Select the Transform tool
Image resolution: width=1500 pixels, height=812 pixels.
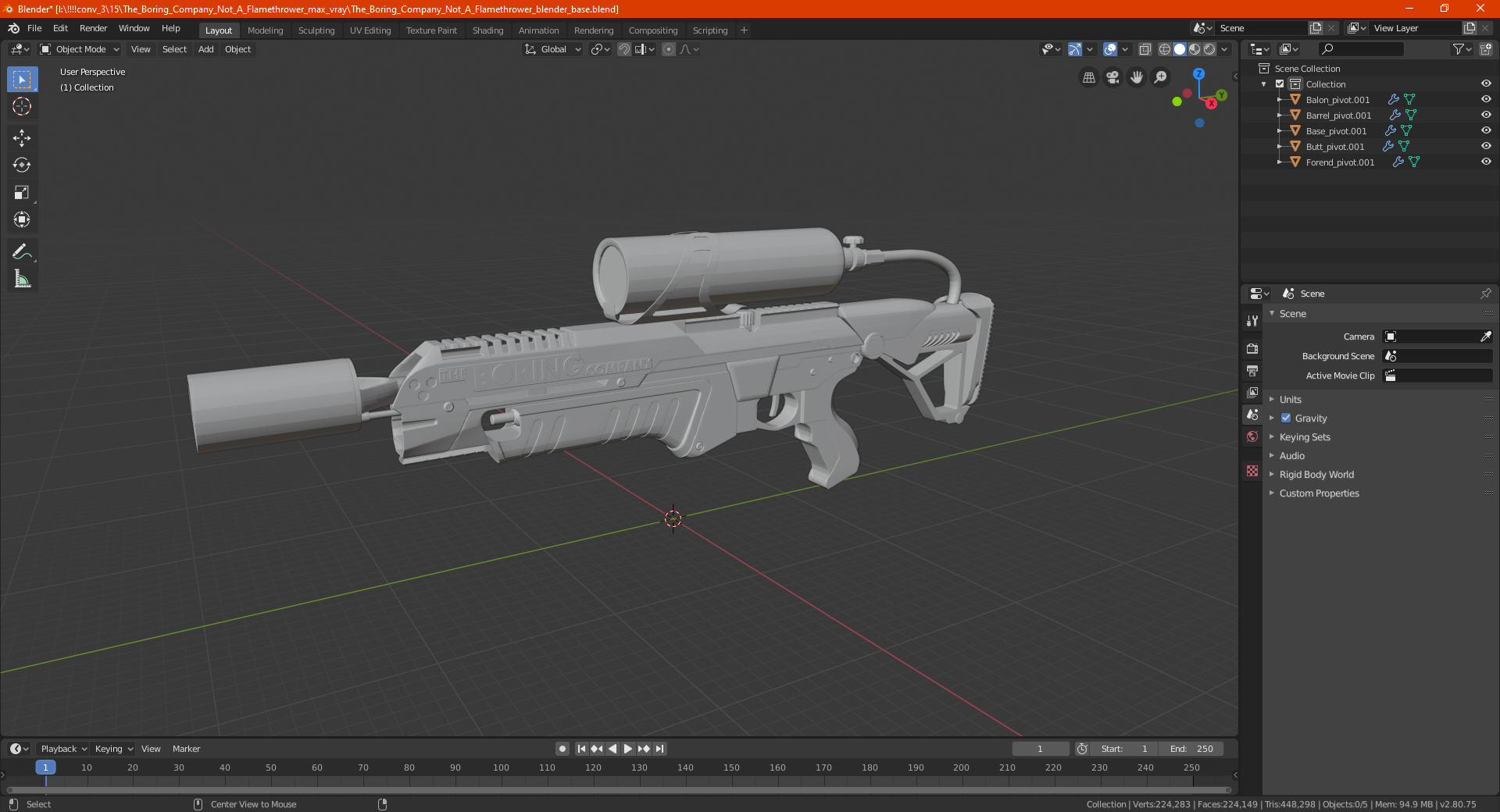tap(22, 220)
